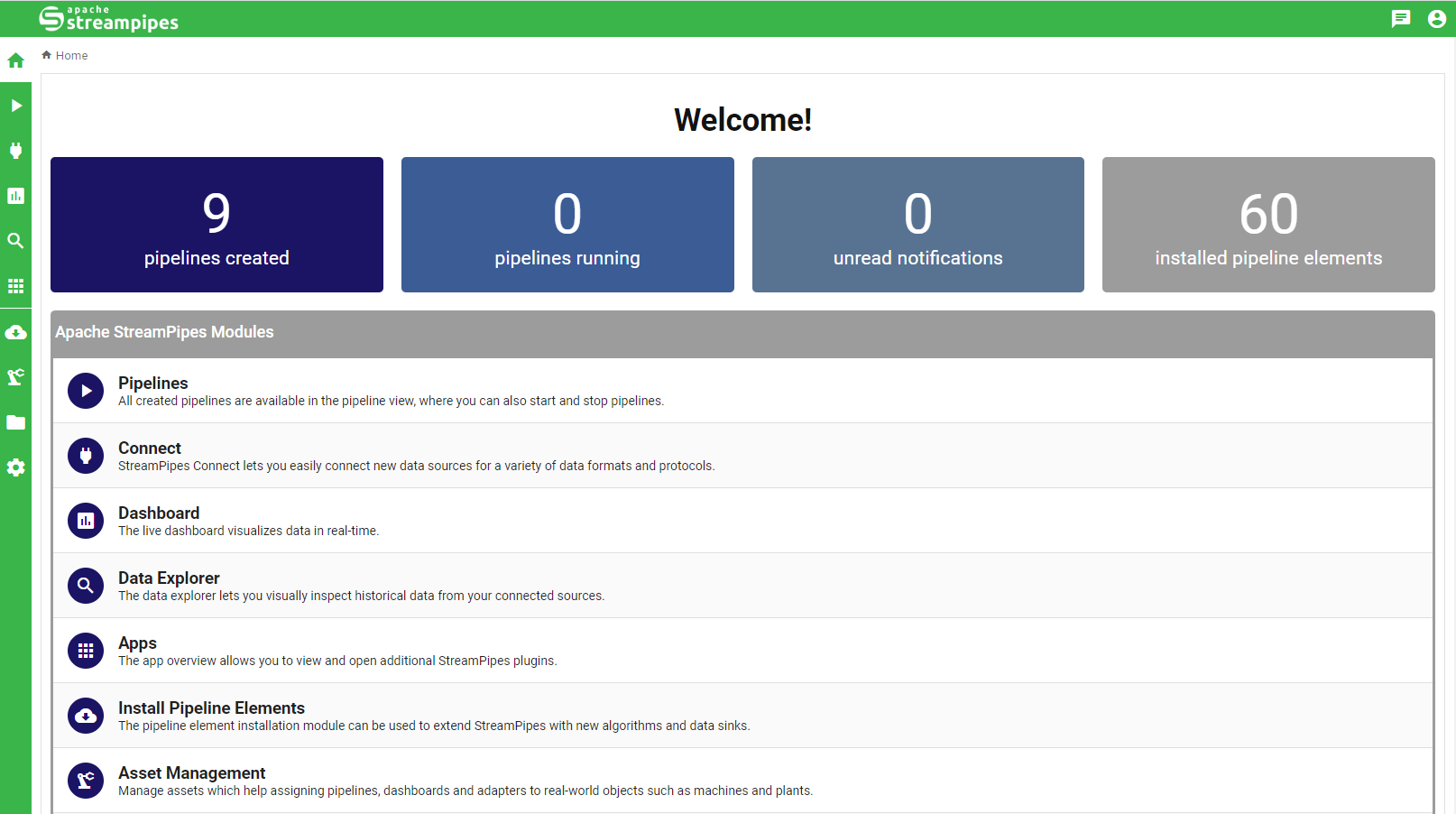This screenshot has height=814, width=1456.
Task: Click description 'The live dashboard visualizes data in real-time.'
Action: [248, 531]
